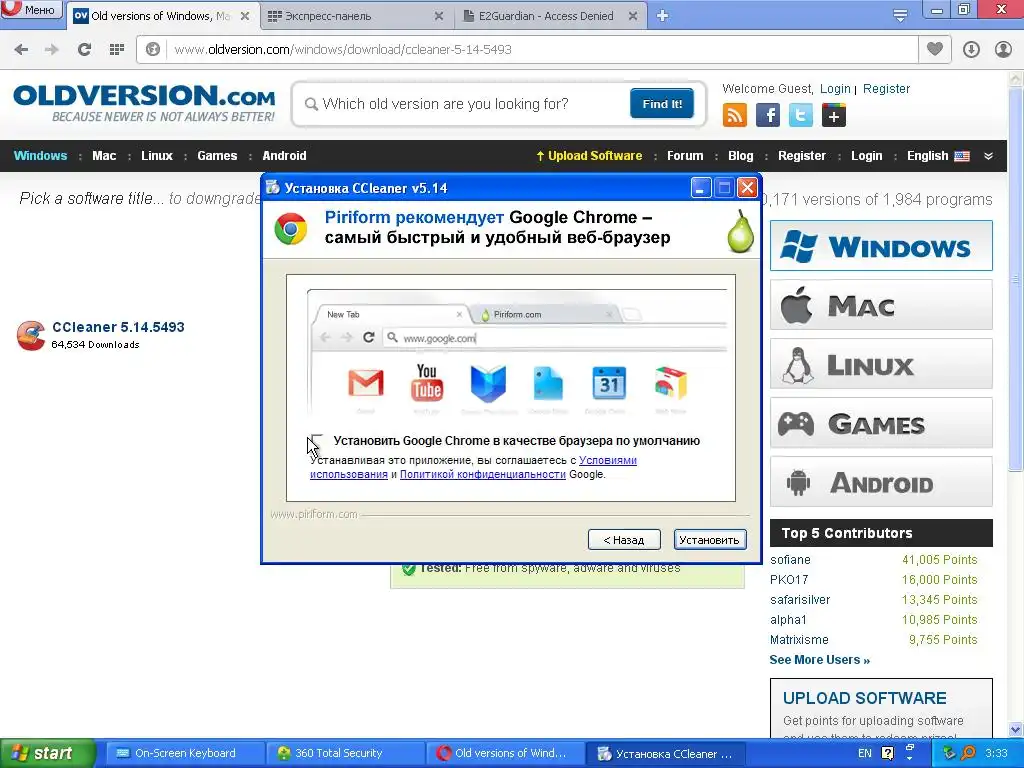Select Android in the site nav bar
This screenshot has width=1024, height=768.
[x=284, y=155]
